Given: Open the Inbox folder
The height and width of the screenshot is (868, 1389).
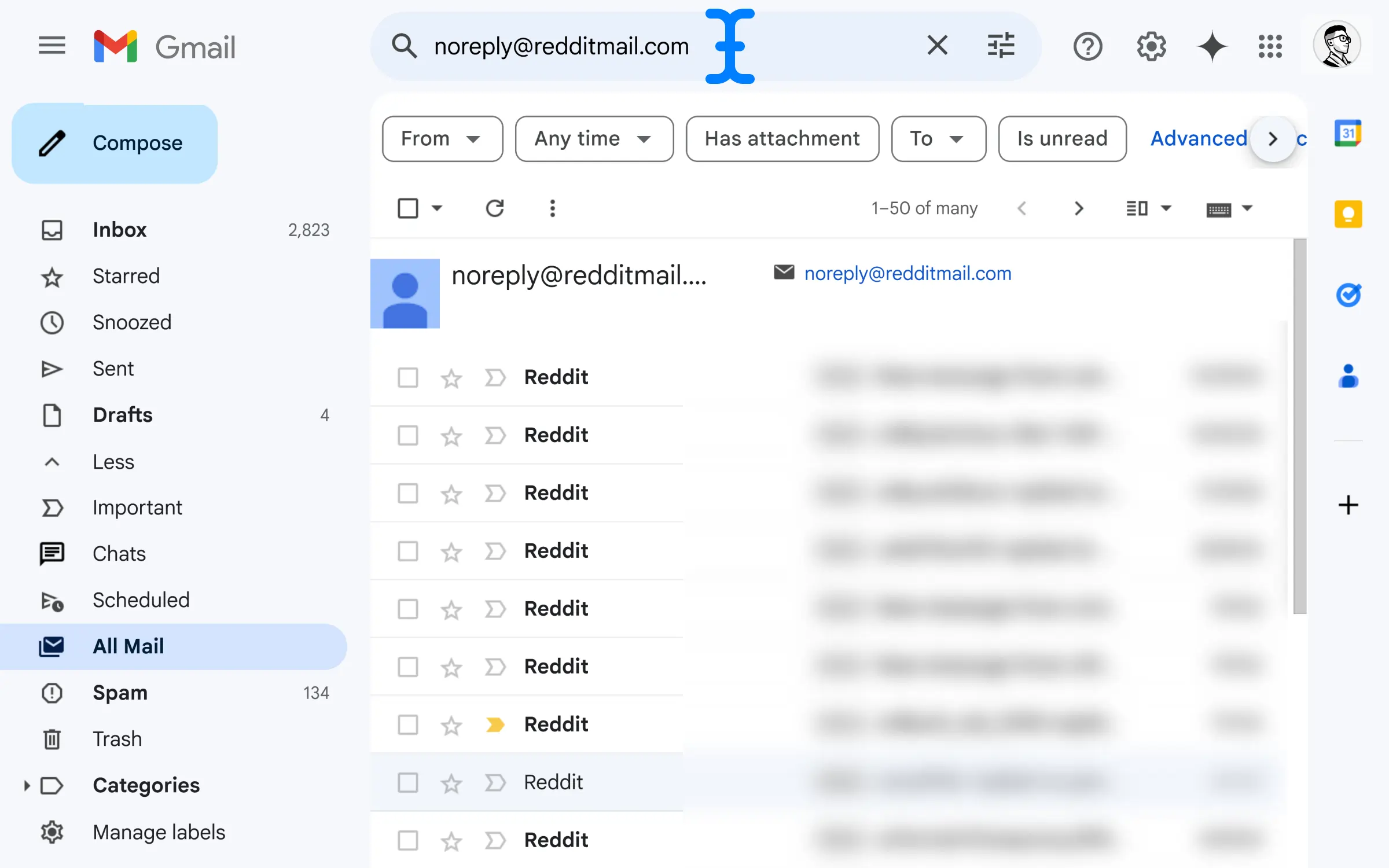Looking at the screenshot, I should 174,230.
